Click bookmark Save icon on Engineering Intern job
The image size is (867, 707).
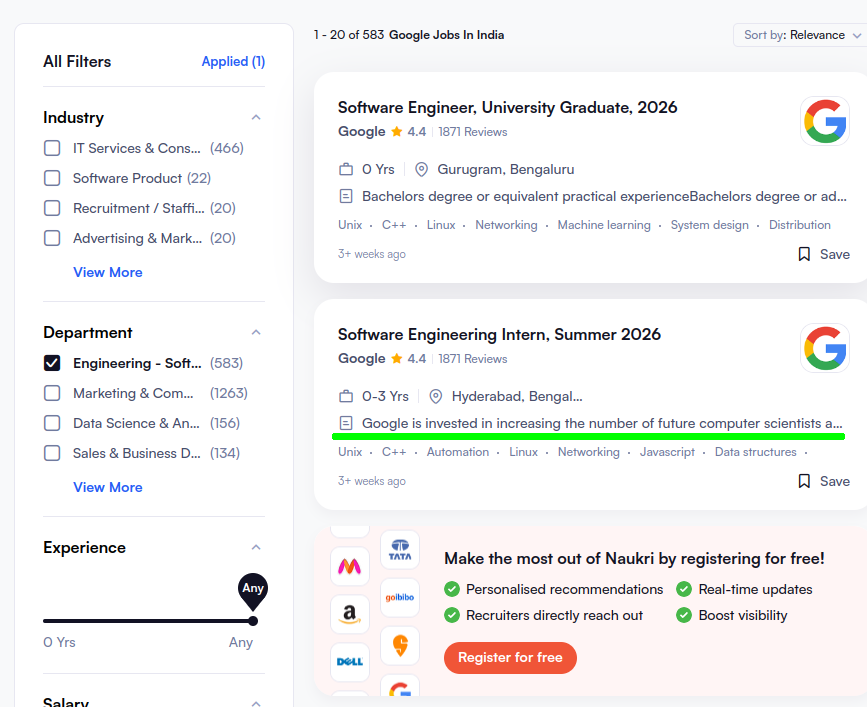(804, 481)
